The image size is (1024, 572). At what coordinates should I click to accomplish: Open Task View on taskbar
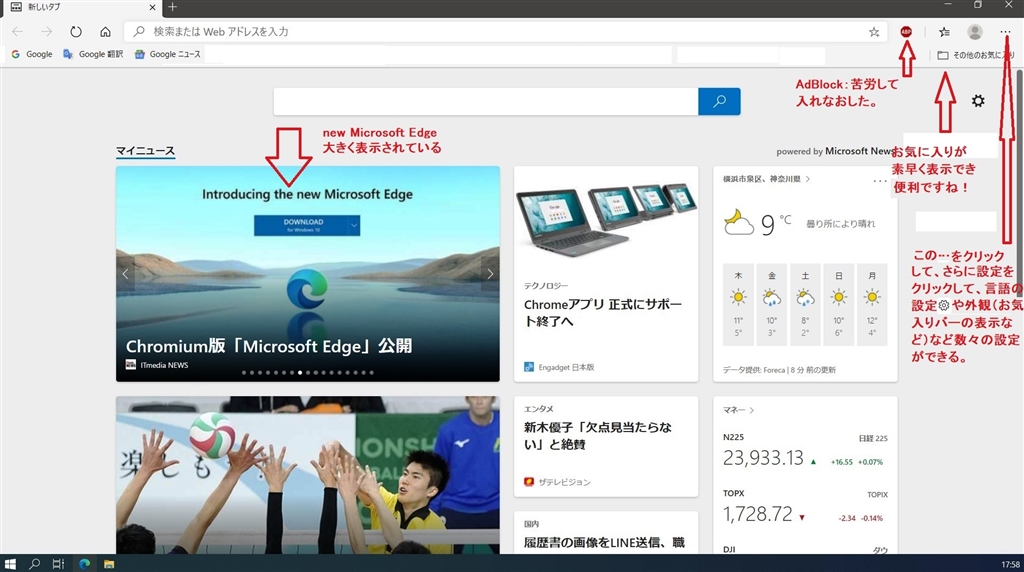[x=58, y=564]
